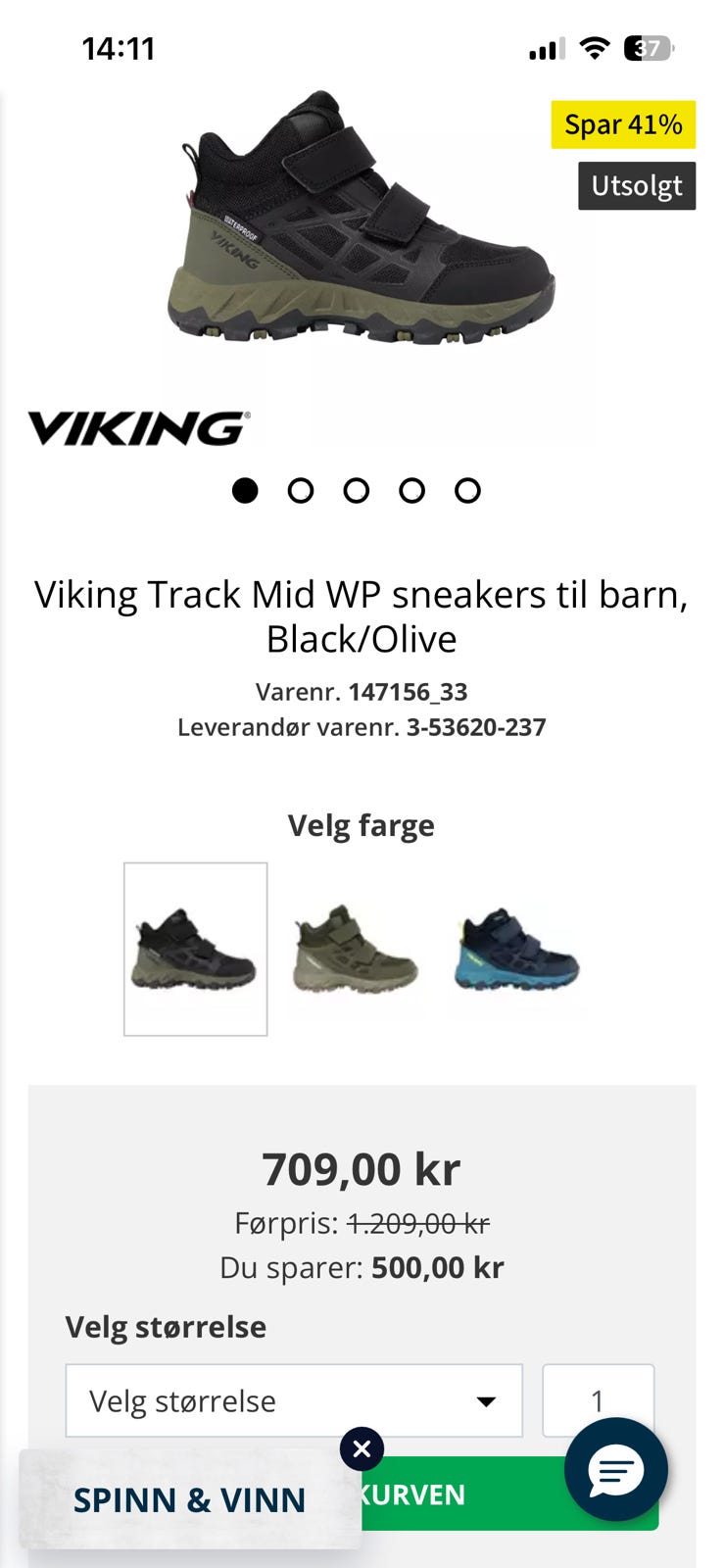Select first image carousel dot
This screenshot has height=1568, width=724.
245,490
